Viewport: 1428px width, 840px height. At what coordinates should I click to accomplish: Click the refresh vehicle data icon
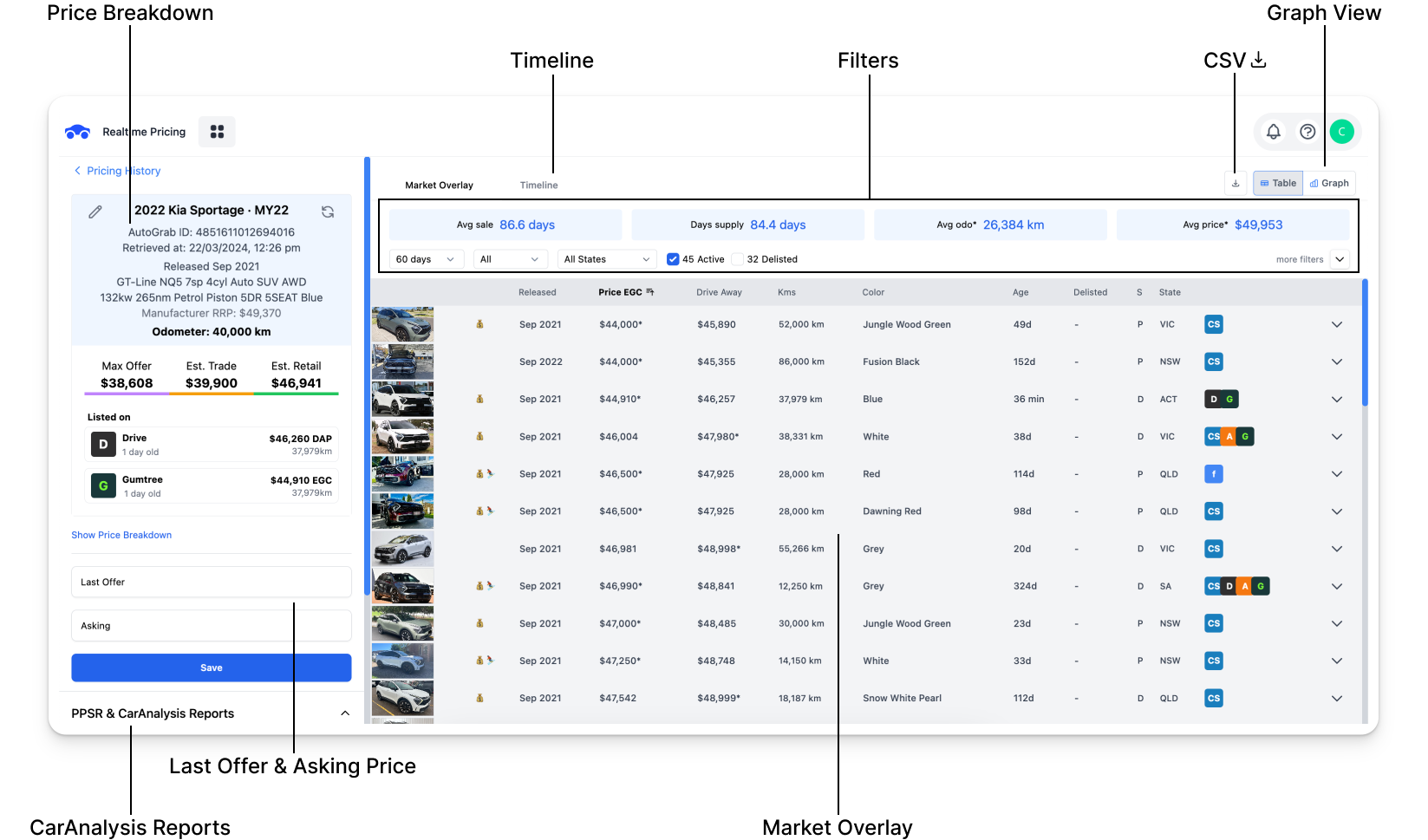[x=328, y=212]
